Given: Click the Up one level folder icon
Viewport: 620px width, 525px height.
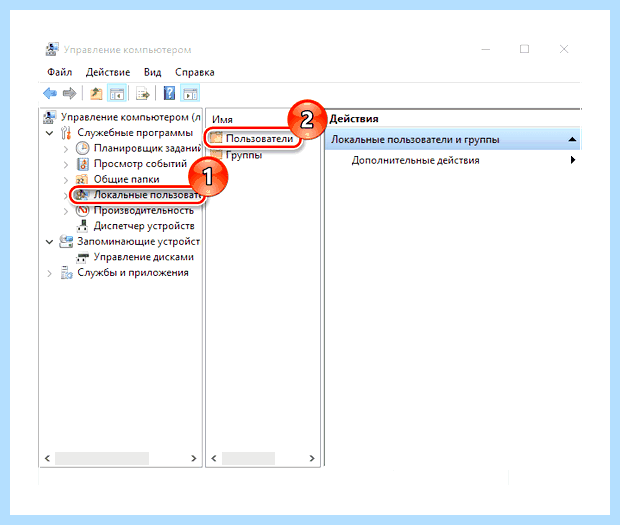Looking at the screenshot, I should pos(96,94).
